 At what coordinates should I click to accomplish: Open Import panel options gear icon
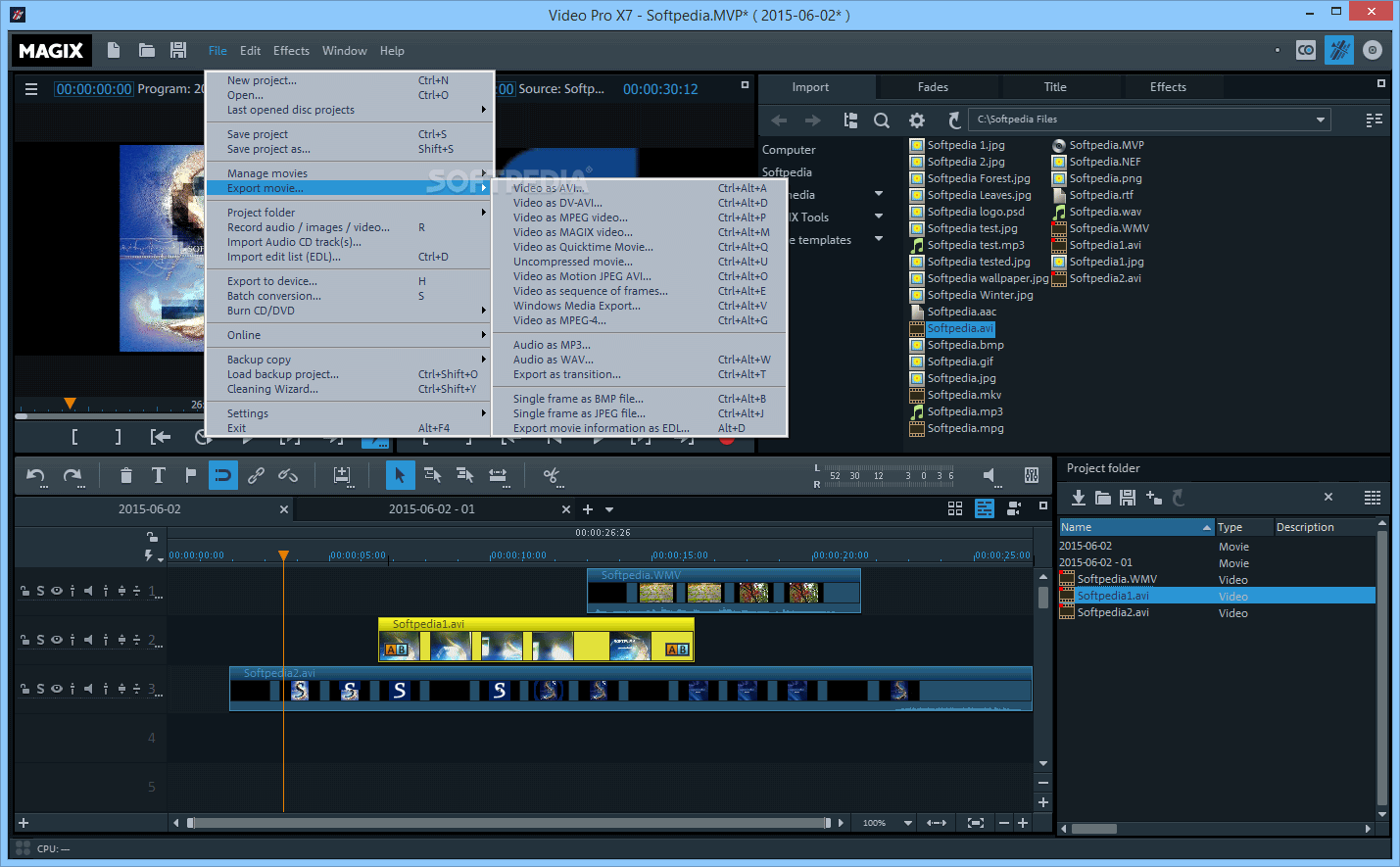tap(917, 120)
